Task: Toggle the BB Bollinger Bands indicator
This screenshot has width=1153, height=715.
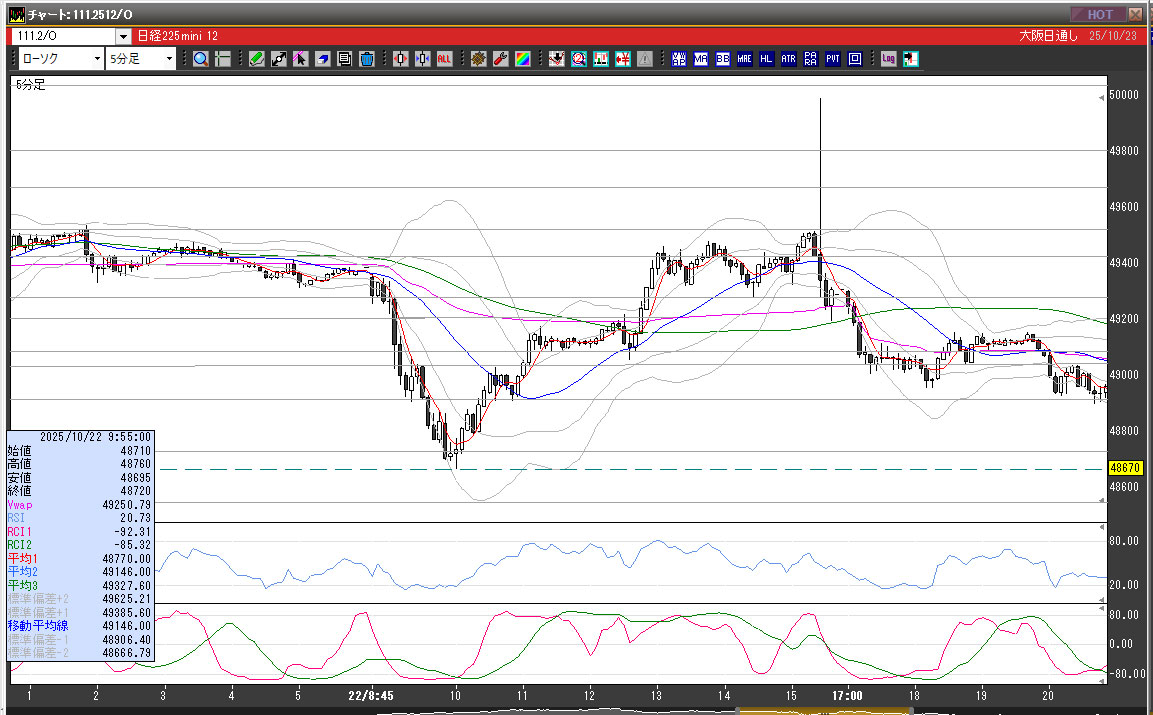Action: point(723,59)
